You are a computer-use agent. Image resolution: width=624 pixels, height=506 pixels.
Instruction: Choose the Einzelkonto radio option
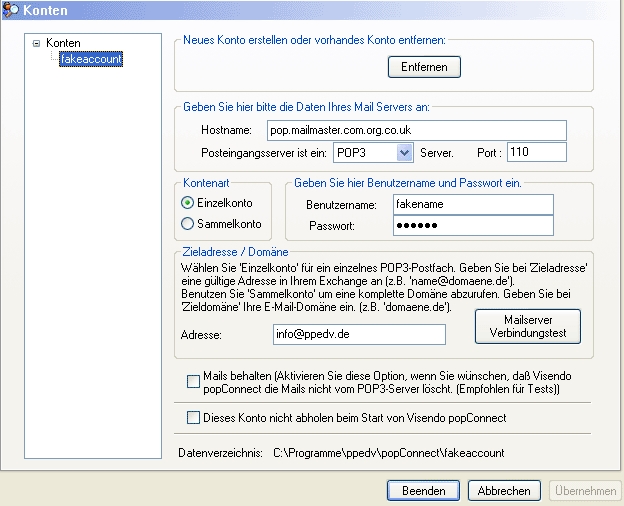pyautogui.click(x=187, y=203)
